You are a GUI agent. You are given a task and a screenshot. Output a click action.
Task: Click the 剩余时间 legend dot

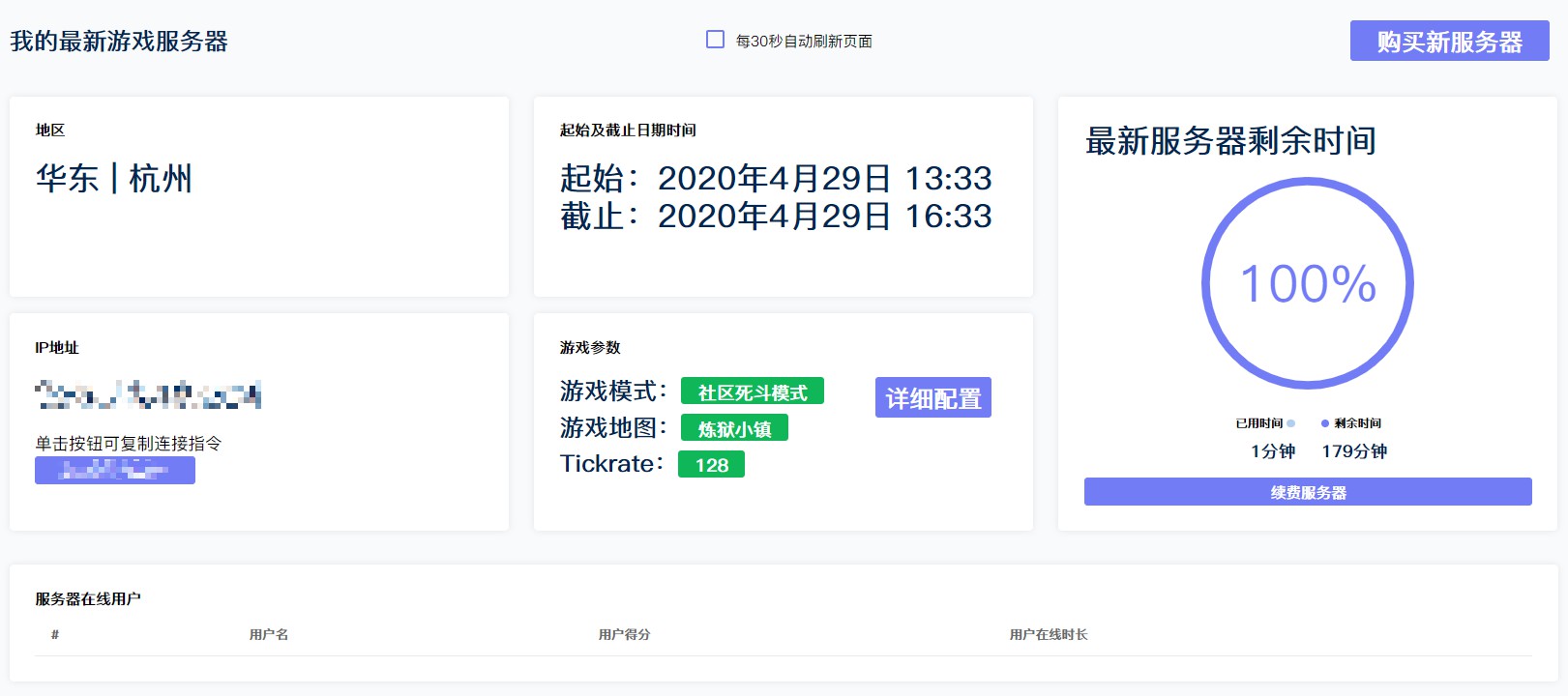point(1325,423)
